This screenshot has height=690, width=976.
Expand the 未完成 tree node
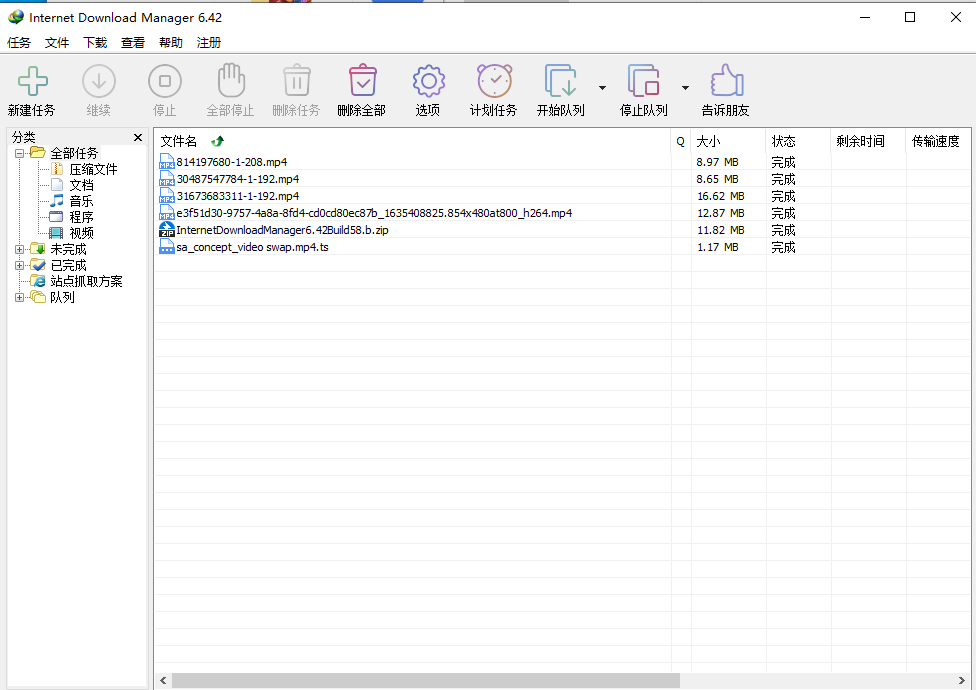pyautogui.click(x=19, y=249)
